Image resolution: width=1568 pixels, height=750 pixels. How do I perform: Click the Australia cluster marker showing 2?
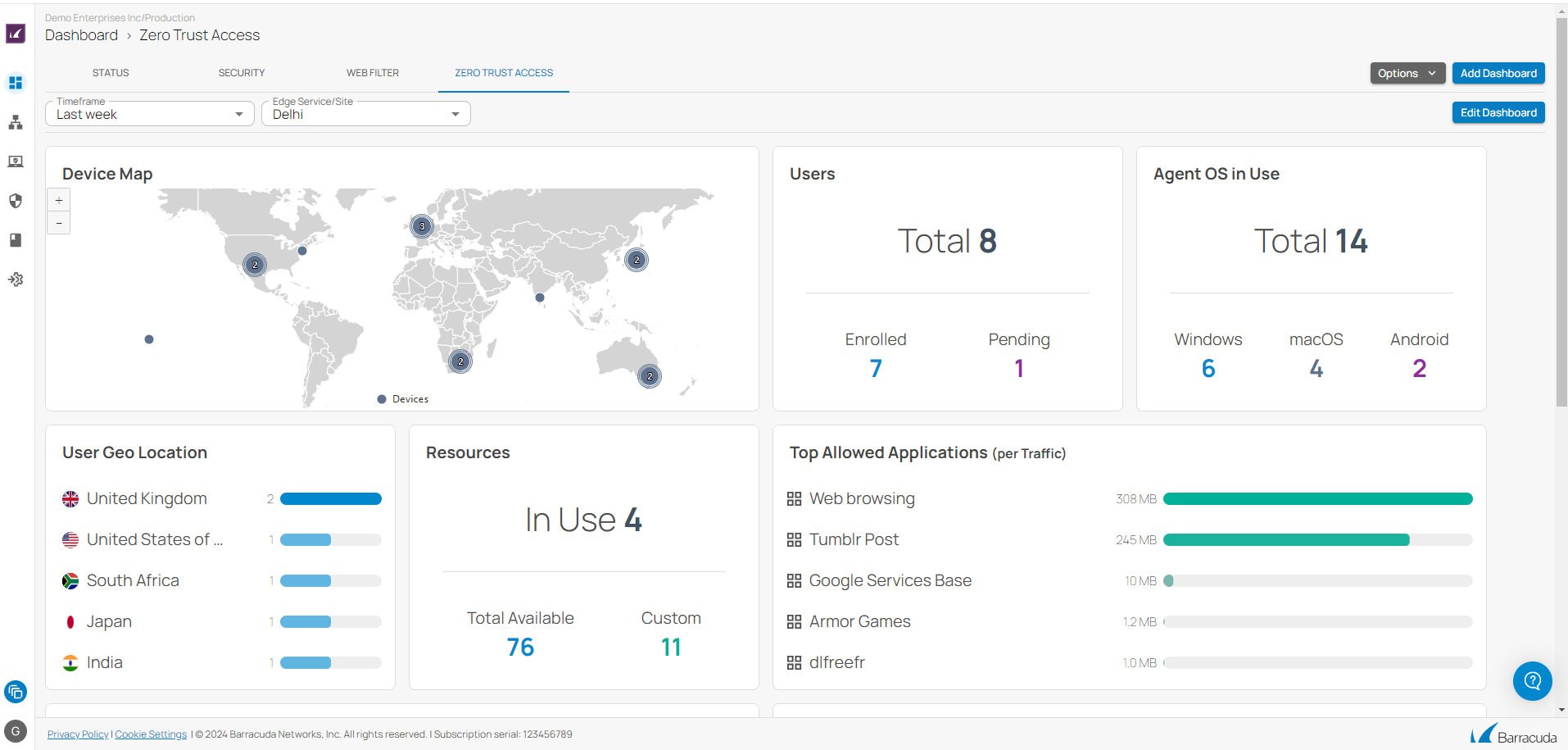coord(650,376)
